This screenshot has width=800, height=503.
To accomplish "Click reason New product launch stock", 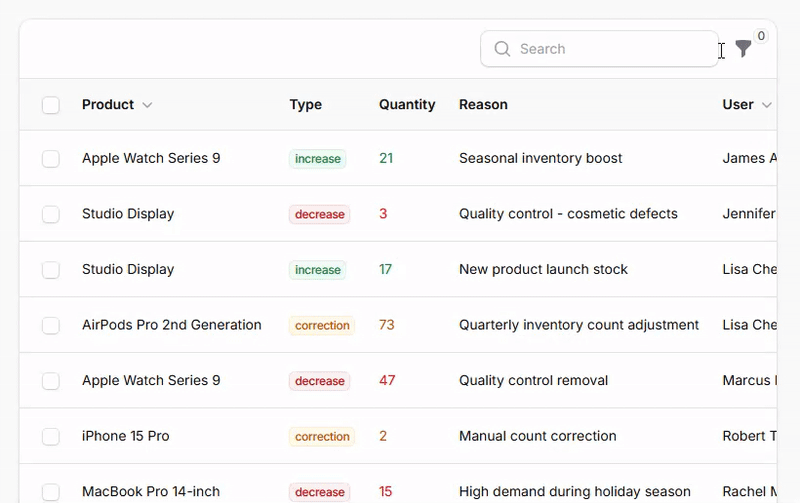I will (x=543, y=269).
